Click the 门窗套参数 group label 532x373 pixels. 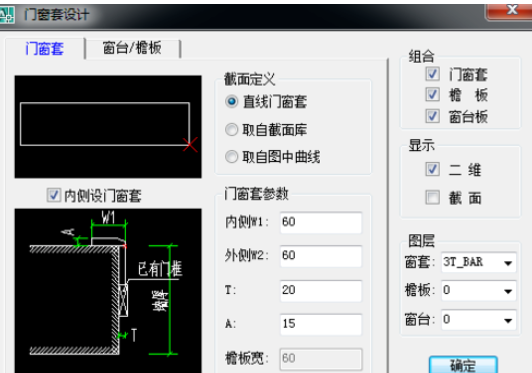[256, 194]
